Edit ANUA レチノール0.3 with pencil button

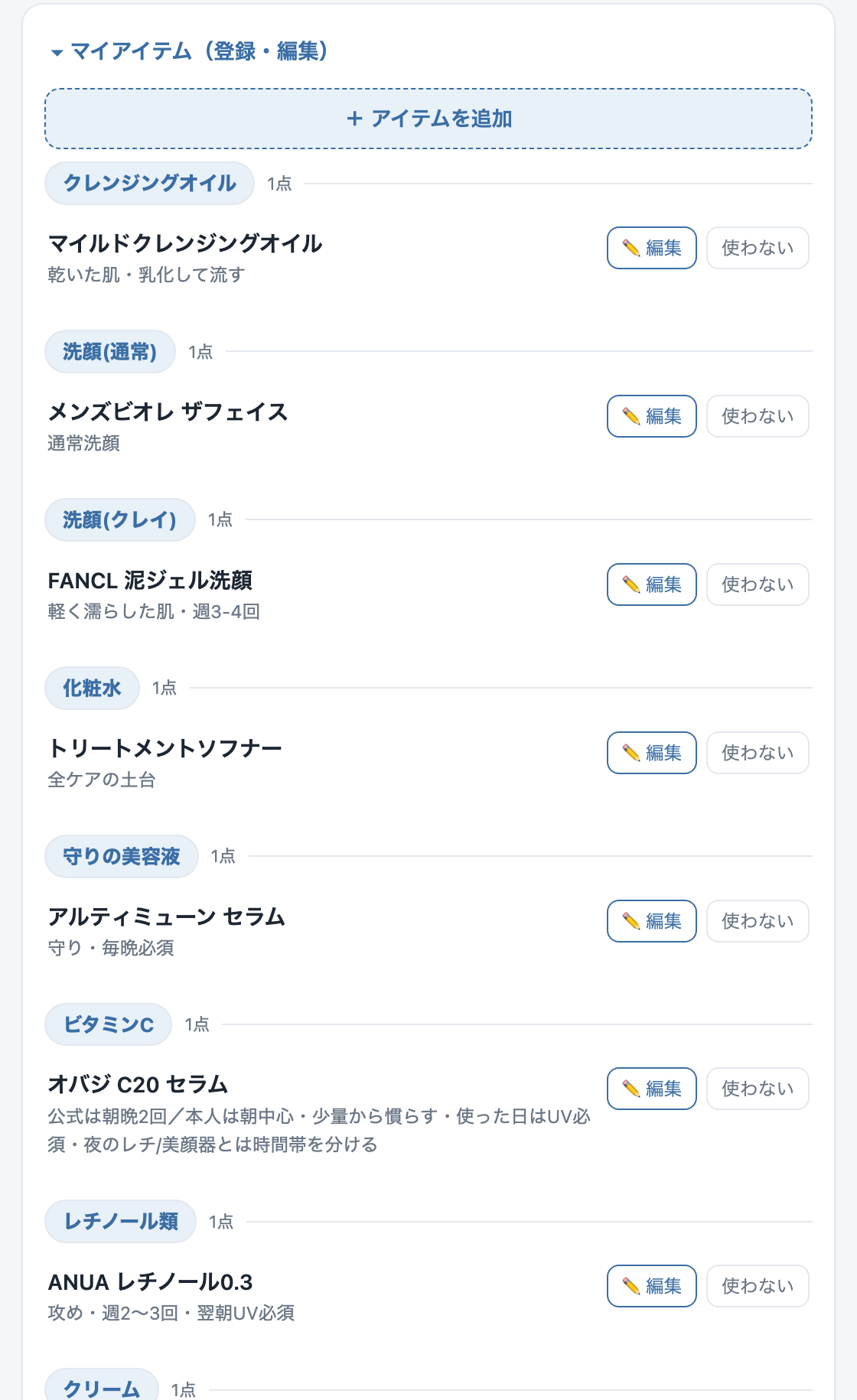(652, 1286)
